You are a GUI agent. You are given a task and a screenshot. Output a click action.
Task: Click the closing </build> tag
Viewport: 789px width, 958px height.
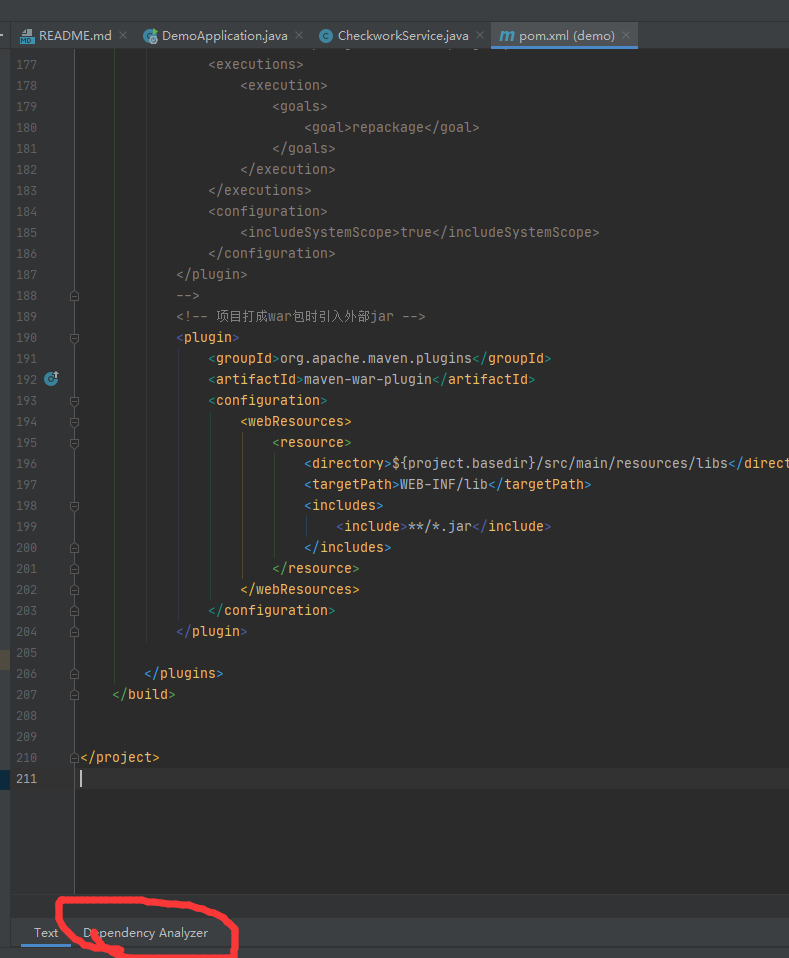pyautogui.click(x=144, y=695)
